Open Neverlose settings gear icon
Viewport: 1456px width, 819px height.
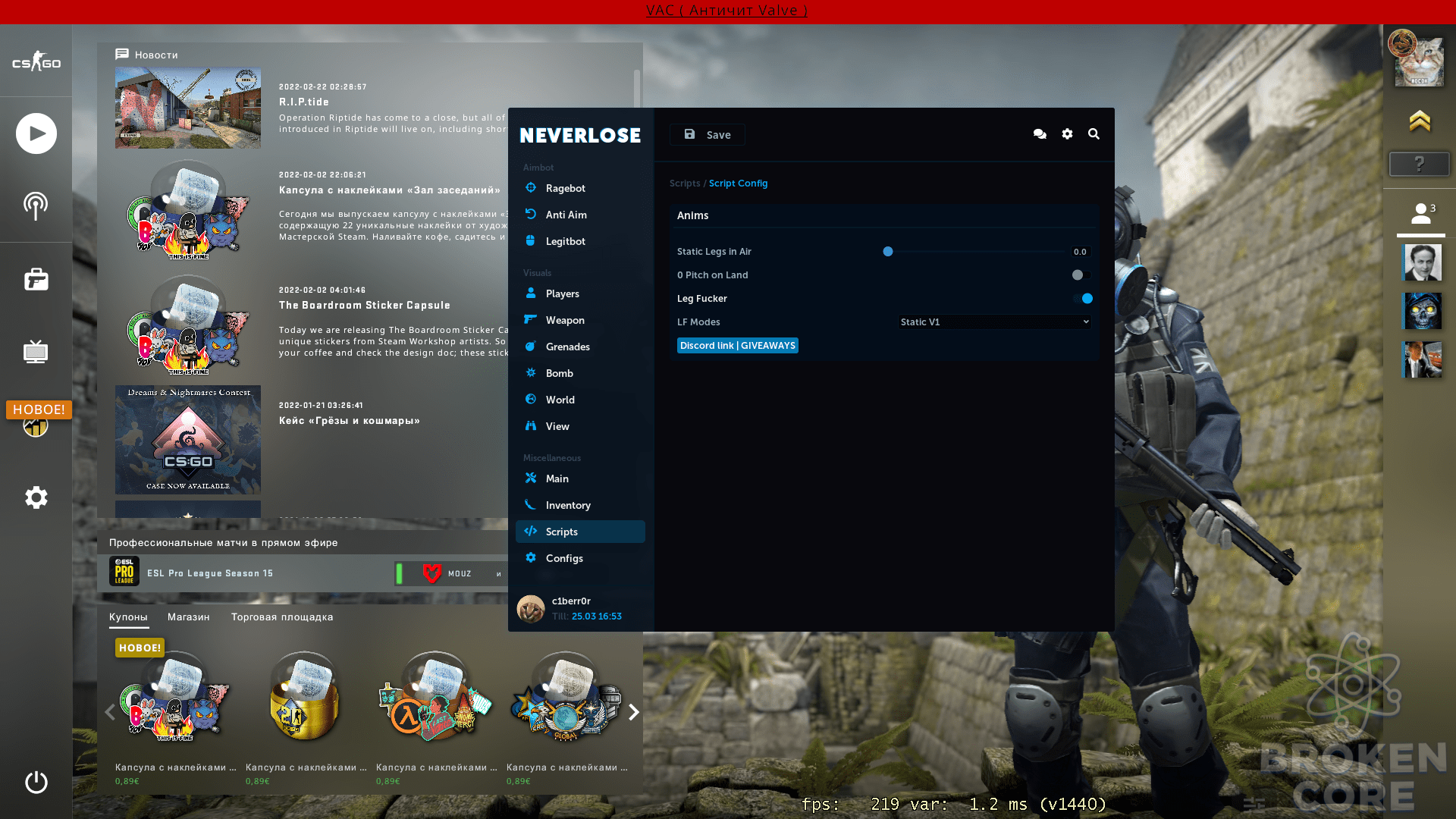coord(1067,134)
